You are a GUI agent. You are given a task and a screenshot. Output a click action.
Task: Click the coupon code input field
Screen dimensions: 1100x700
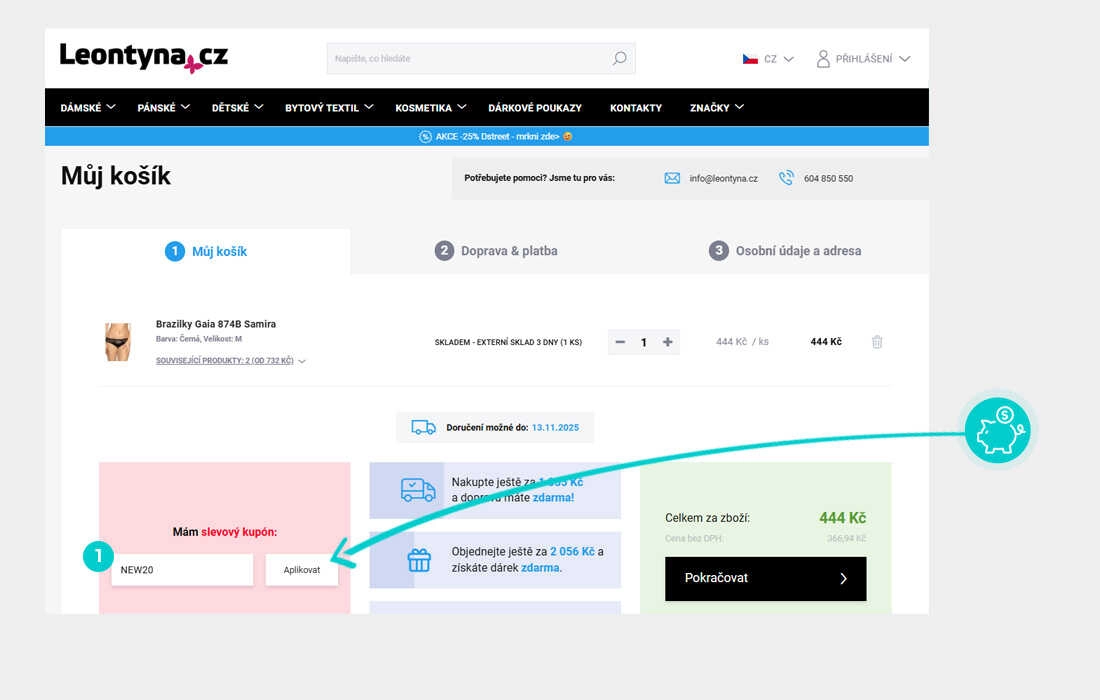[x=182, y=570]
